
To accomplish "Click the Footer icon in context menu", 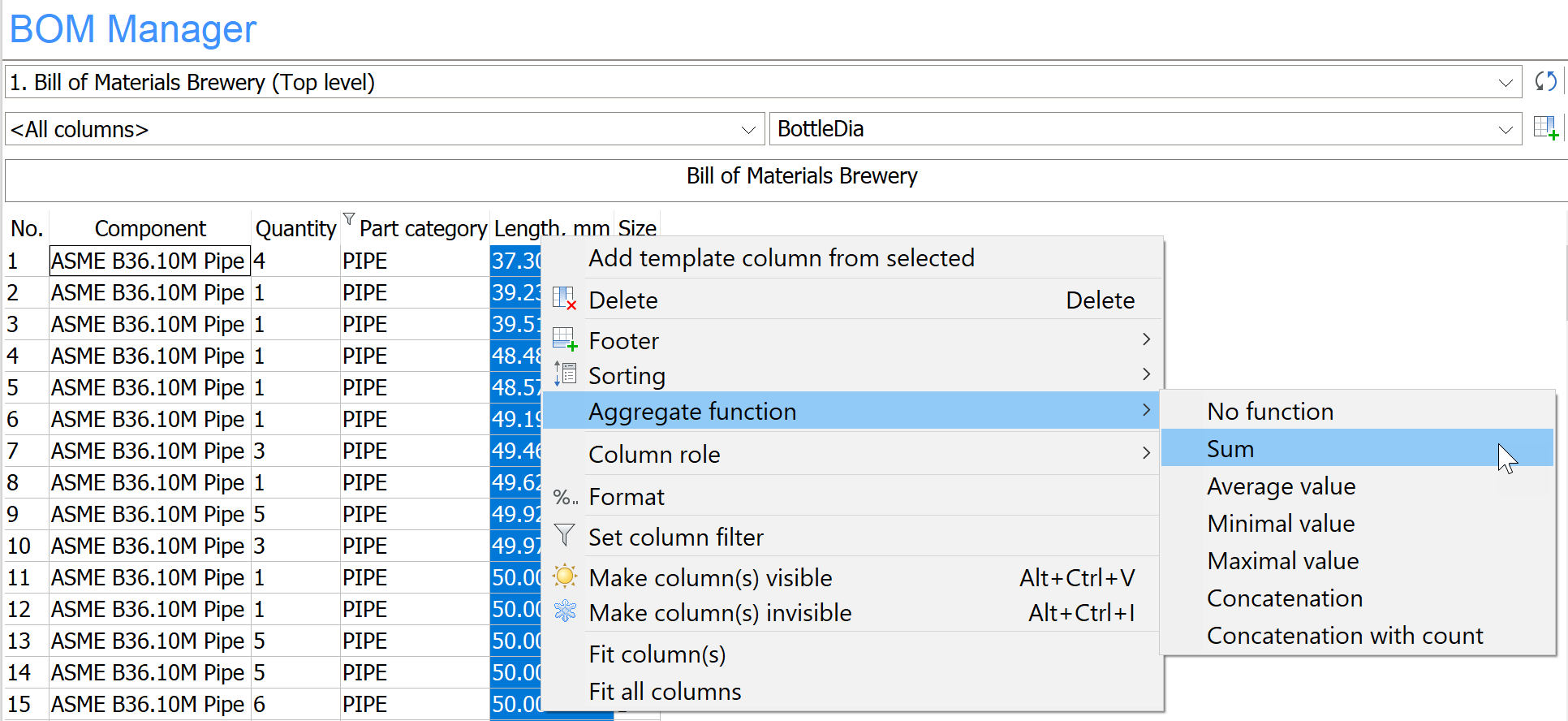I will 564,339.
